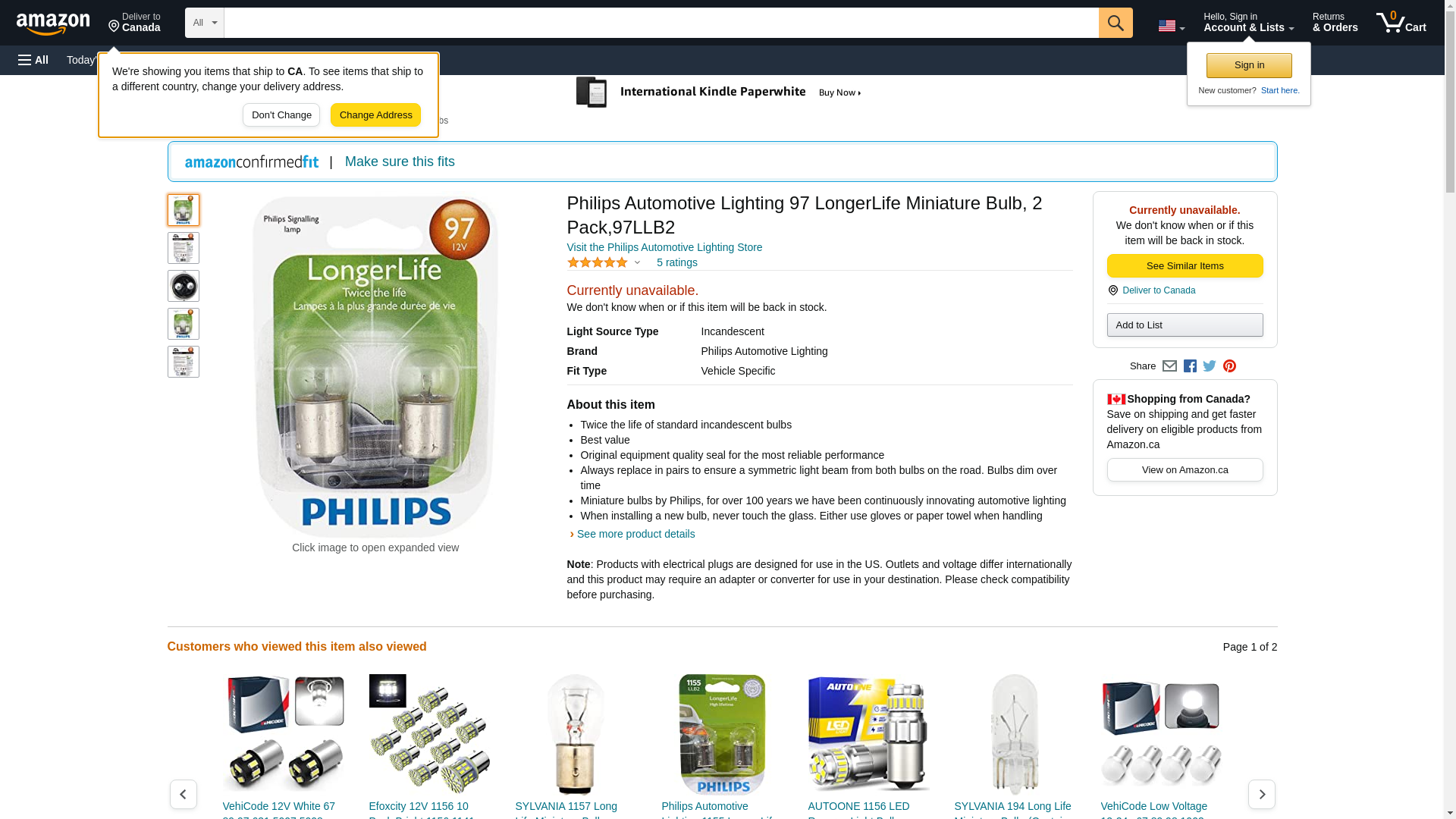Share product on Facebook icon

tap(1190, 366)
